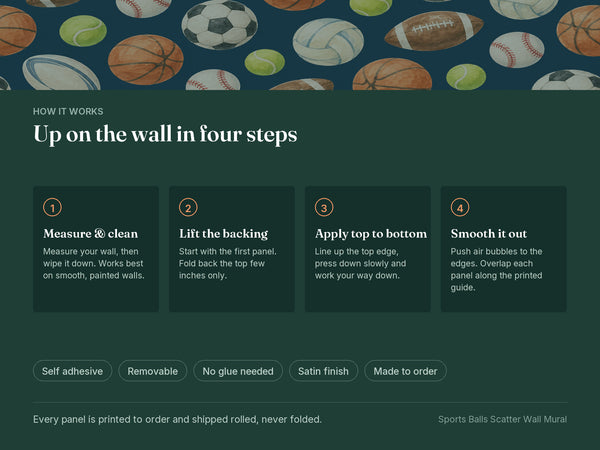Select the Removable tag

click(153, 371)
